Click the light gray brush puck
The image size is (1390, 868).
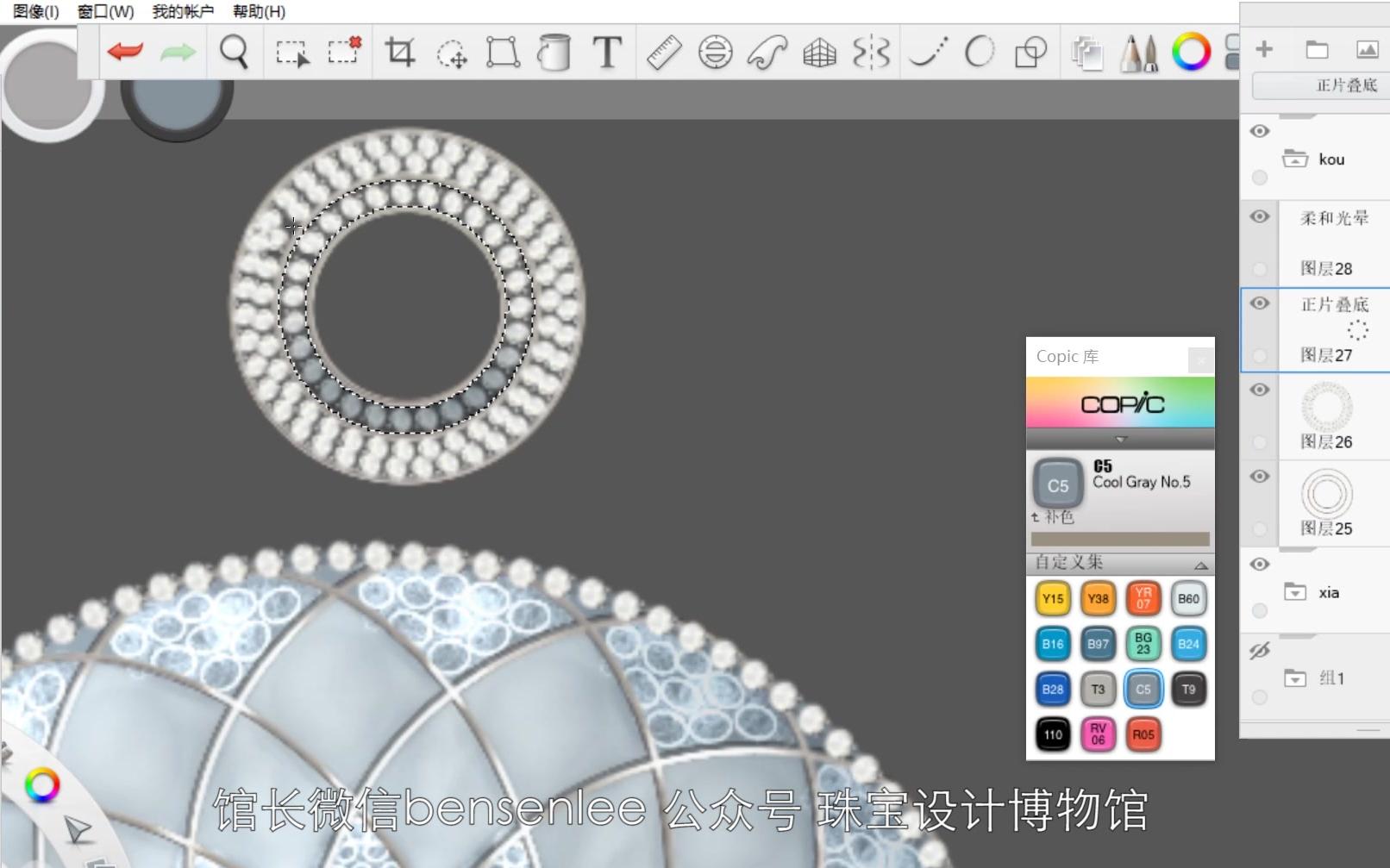(x=47, y=84)
